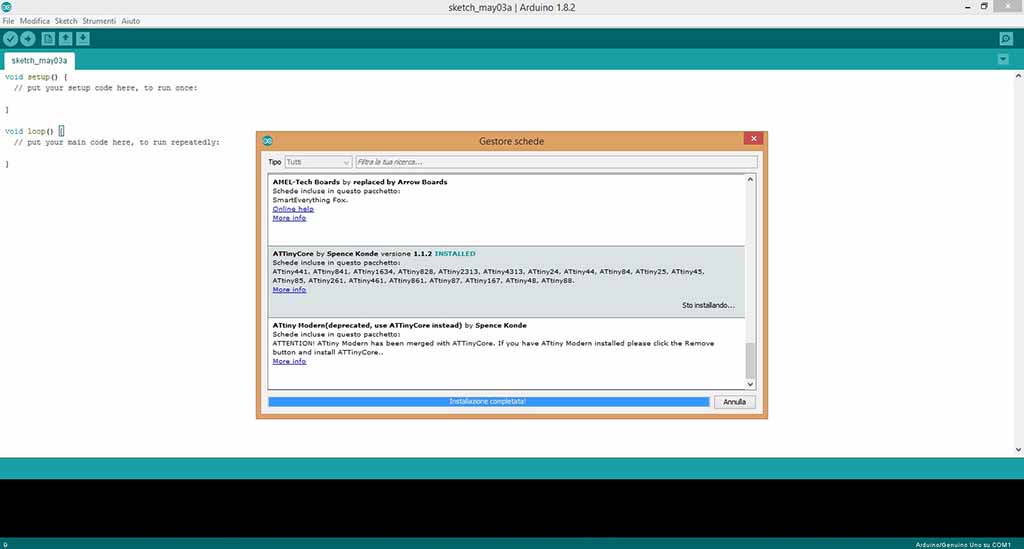Click the 'Sto installando...' status text
The width and height of the screenshot is (1024, 549).
709,306
